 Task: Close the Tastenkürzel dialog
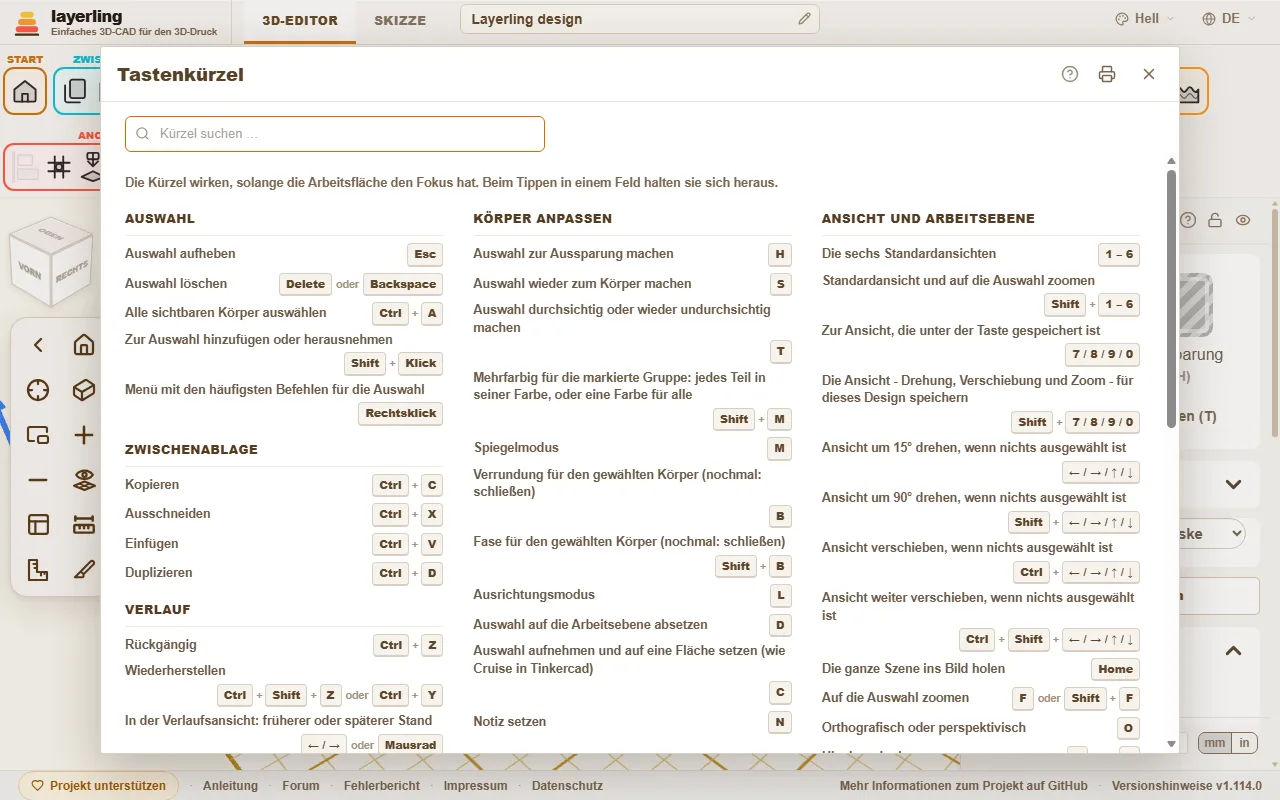[x=1149, y=74]
